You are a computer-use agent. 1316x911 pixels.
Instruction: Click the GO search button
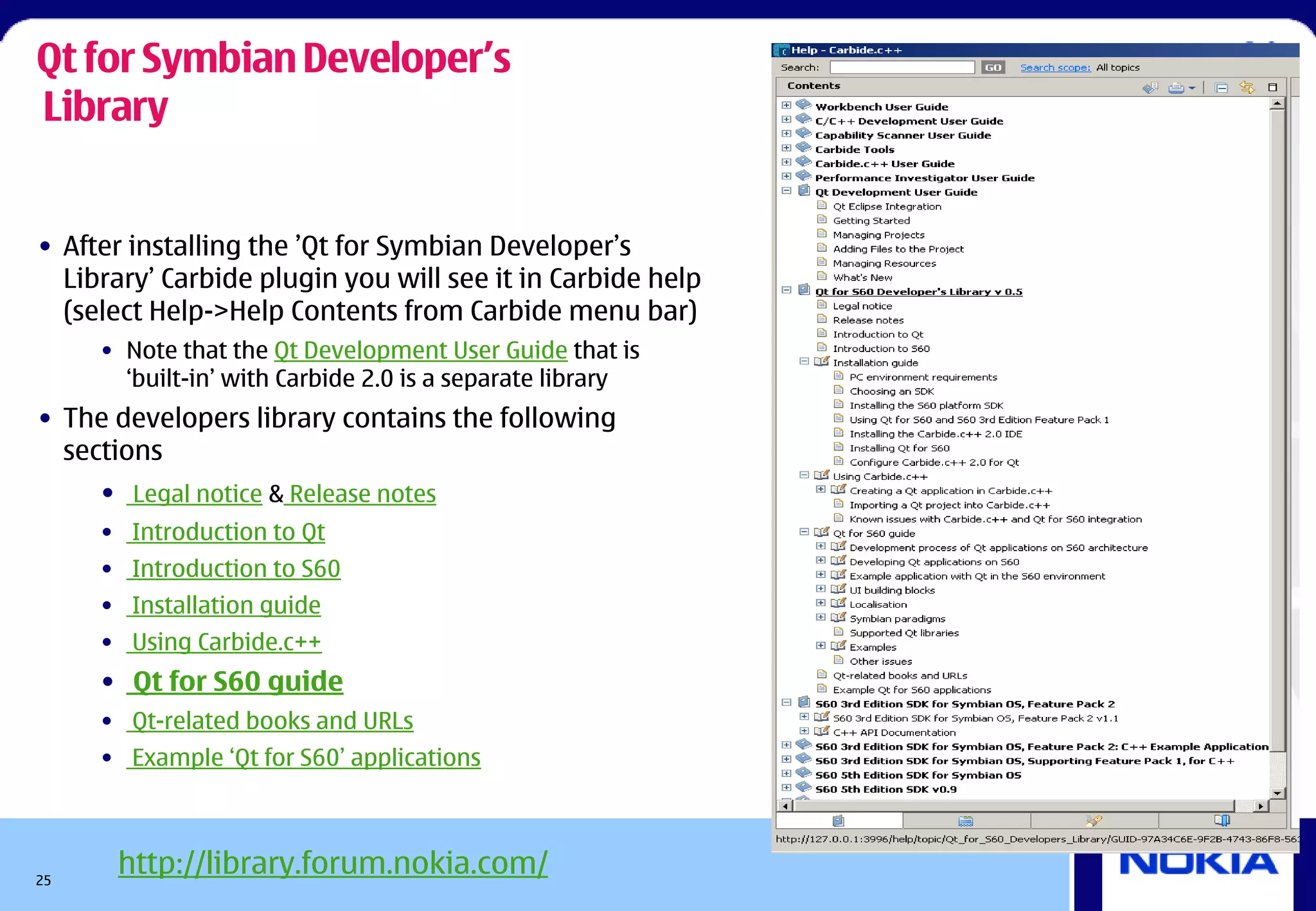pyautogui.click(x=993, y=67)
